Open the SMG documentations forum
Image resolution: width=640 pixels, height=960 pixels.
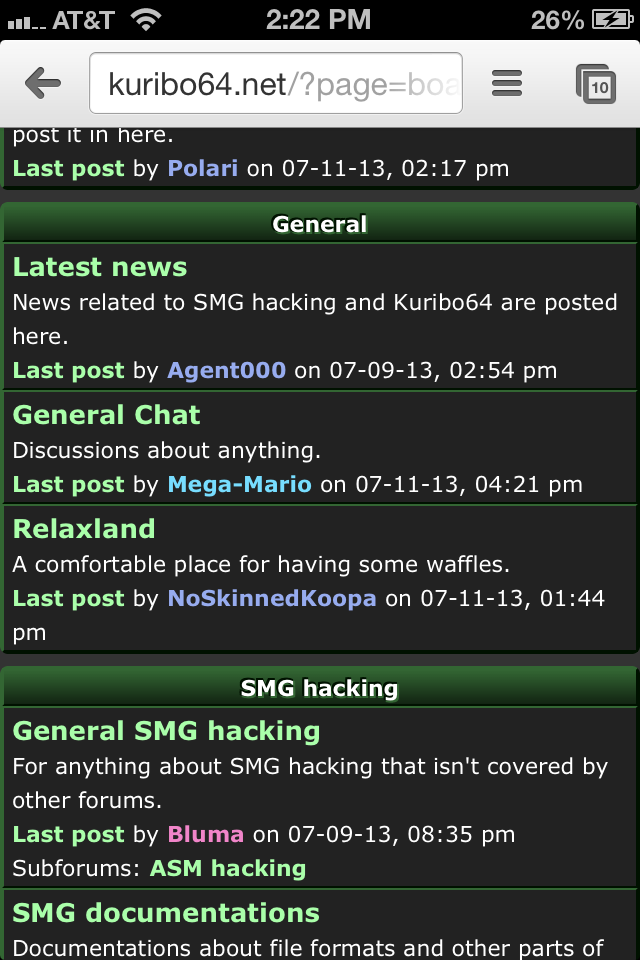[x=166, y=913]
